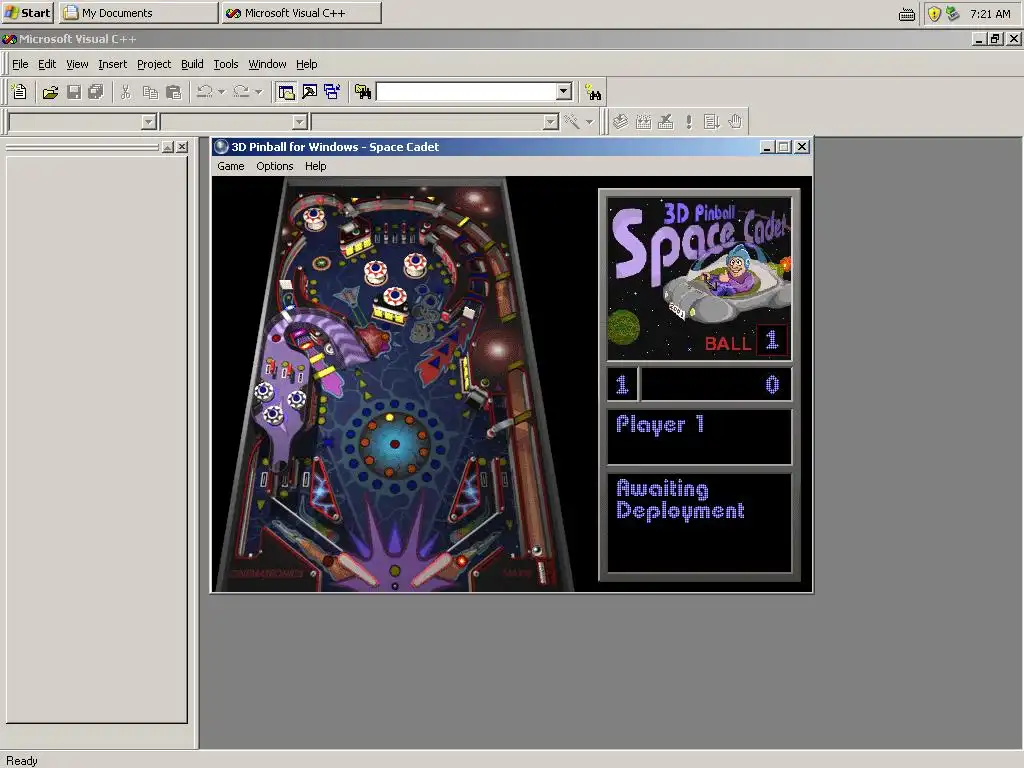The width and height of the screenshot is (1024, 768).
Task: Minimize the 3D Pinball window
Action: click(767, 147)
